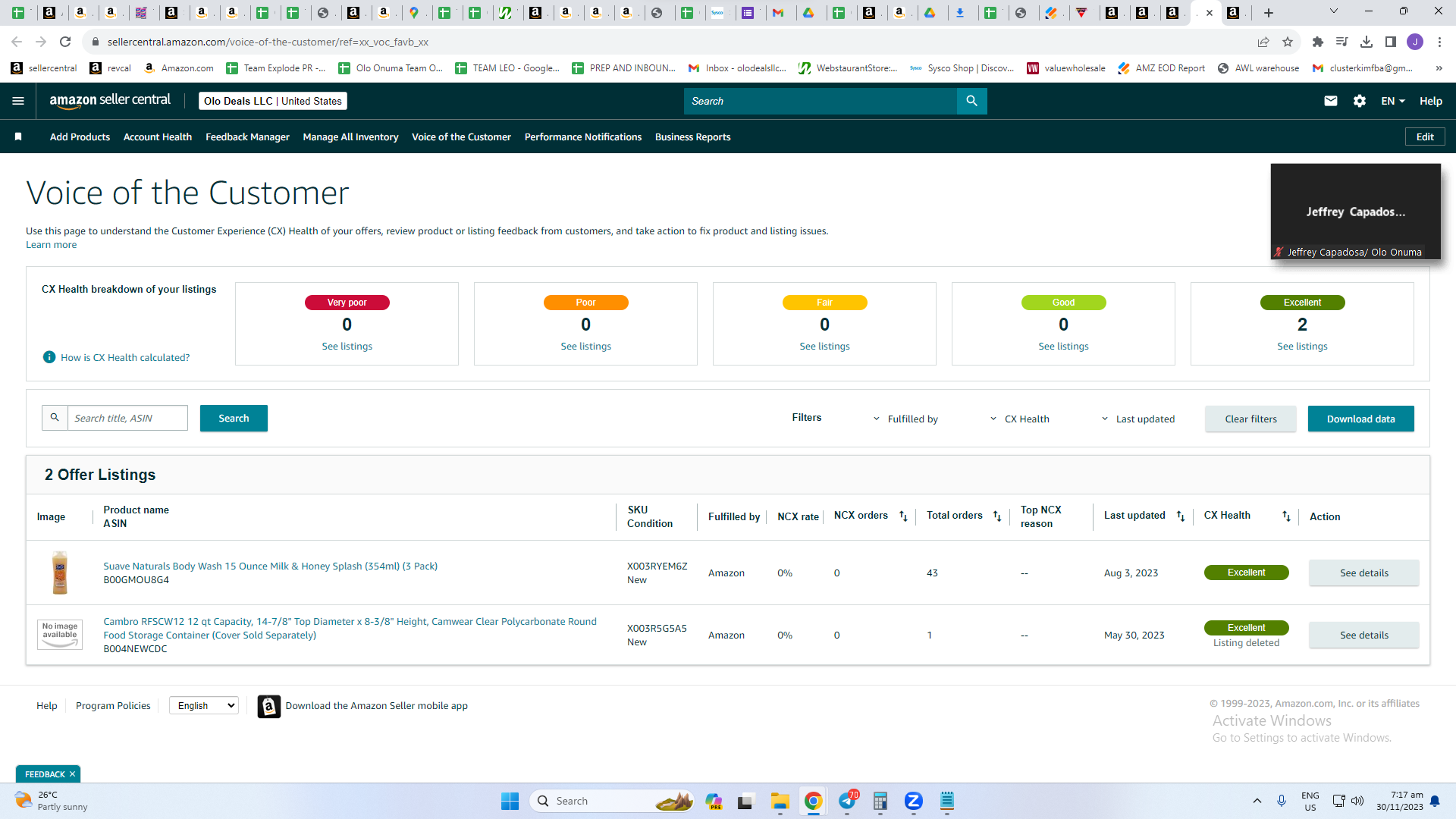Sort by Total orders column arrows
This screenshot has width=1456, height=819.
point(997,516)
